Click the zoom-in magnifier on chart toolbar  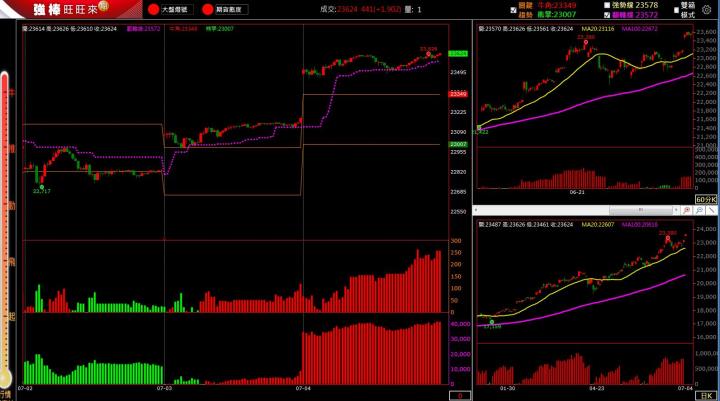pos(687,211)
